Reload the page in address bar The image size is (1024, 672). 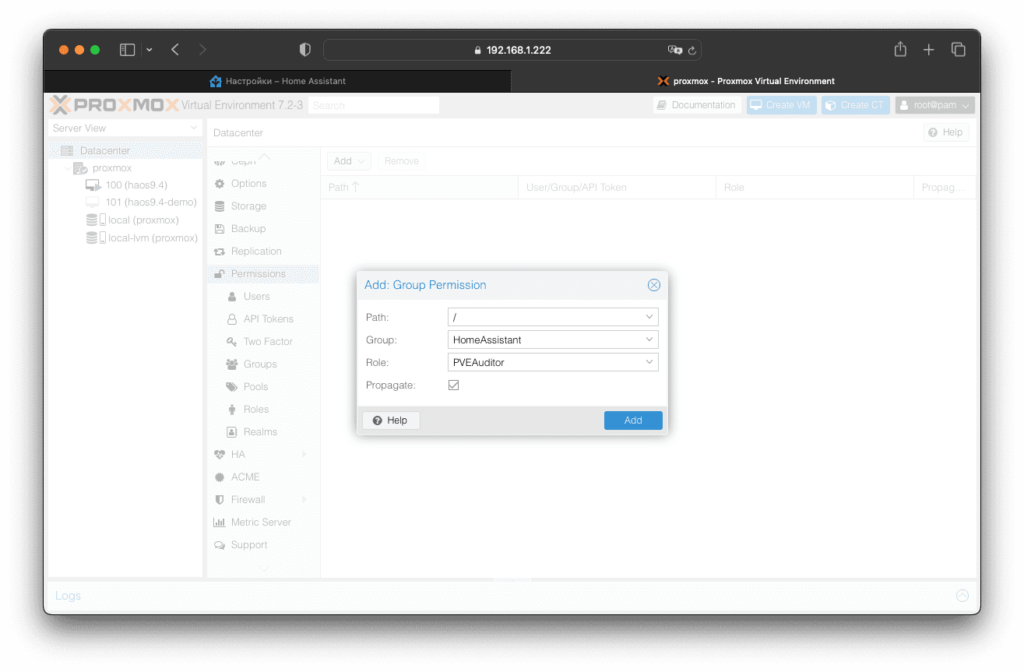(x=692, y=50)
